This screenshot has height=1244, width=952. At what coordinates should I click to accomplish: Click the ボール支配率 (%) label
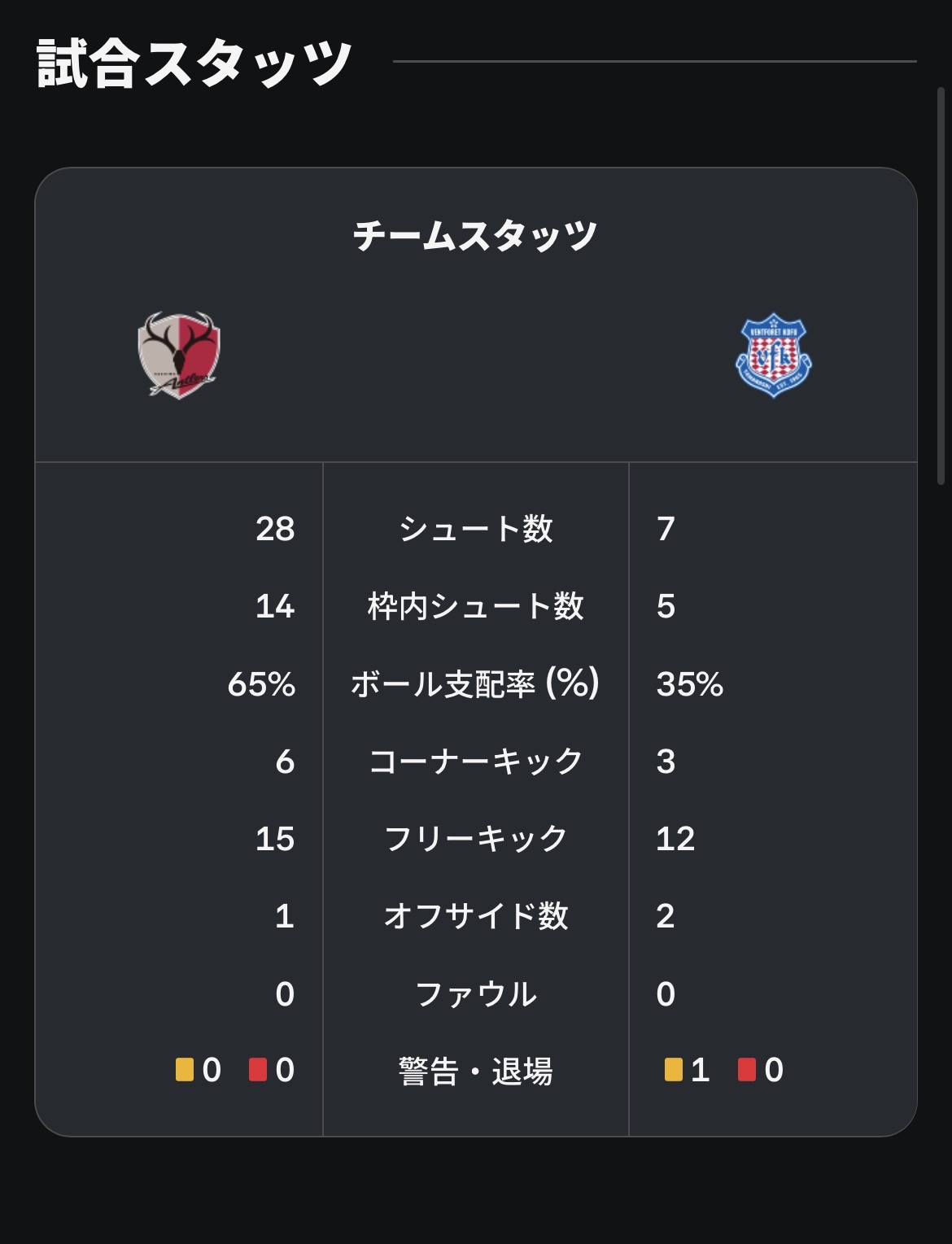(476, 683)
